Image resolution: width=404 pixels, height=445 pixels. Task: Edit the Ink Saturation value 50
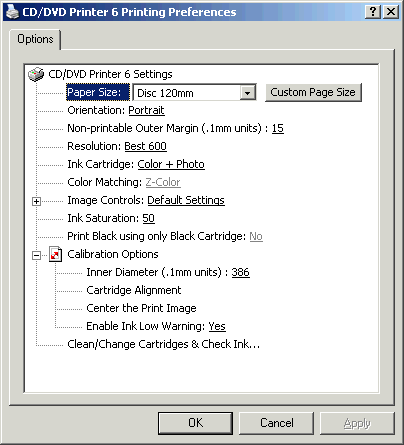tap(149, 218)
